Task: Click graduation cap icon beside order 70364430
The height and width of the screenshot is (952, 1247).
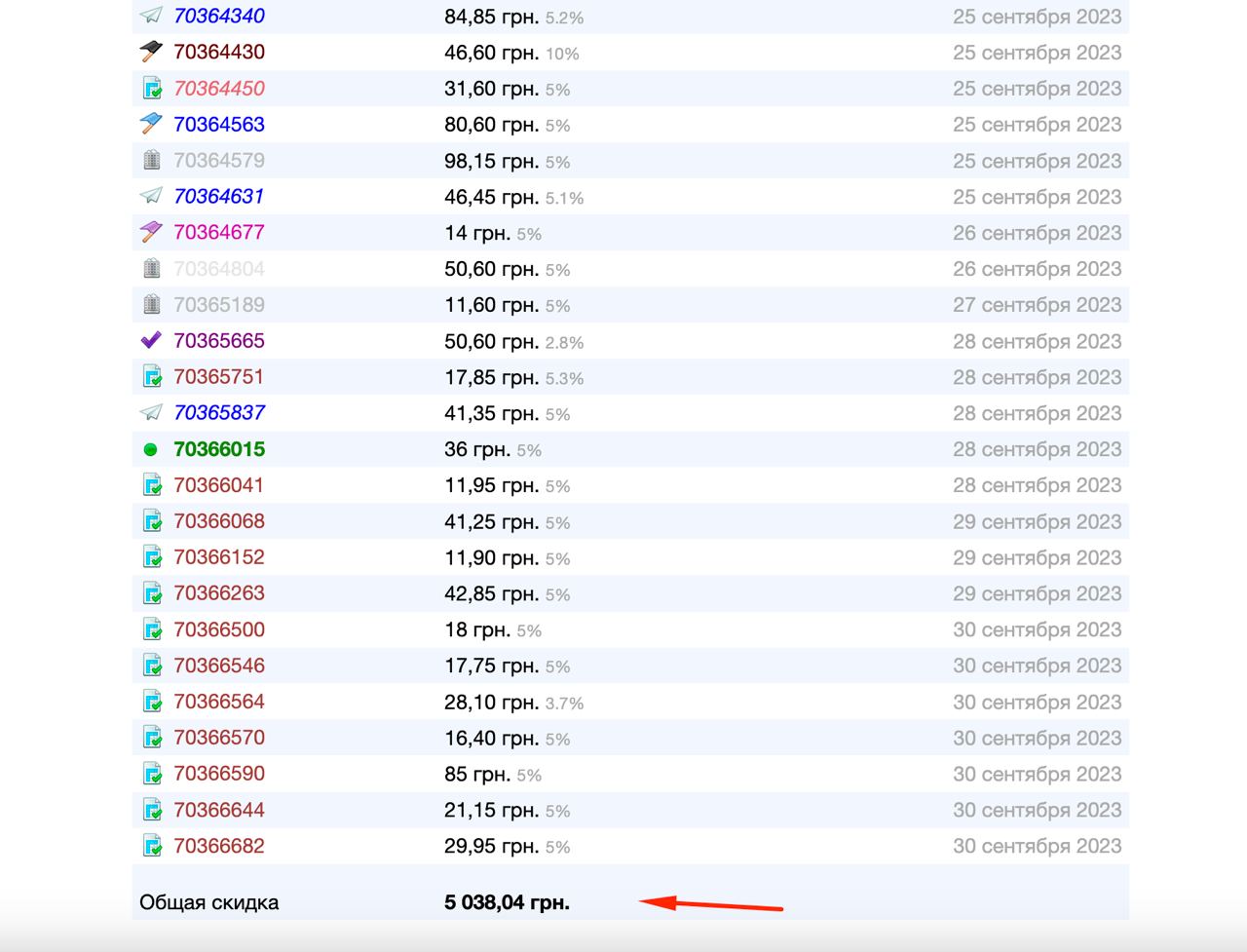Action: pos(151,53)
